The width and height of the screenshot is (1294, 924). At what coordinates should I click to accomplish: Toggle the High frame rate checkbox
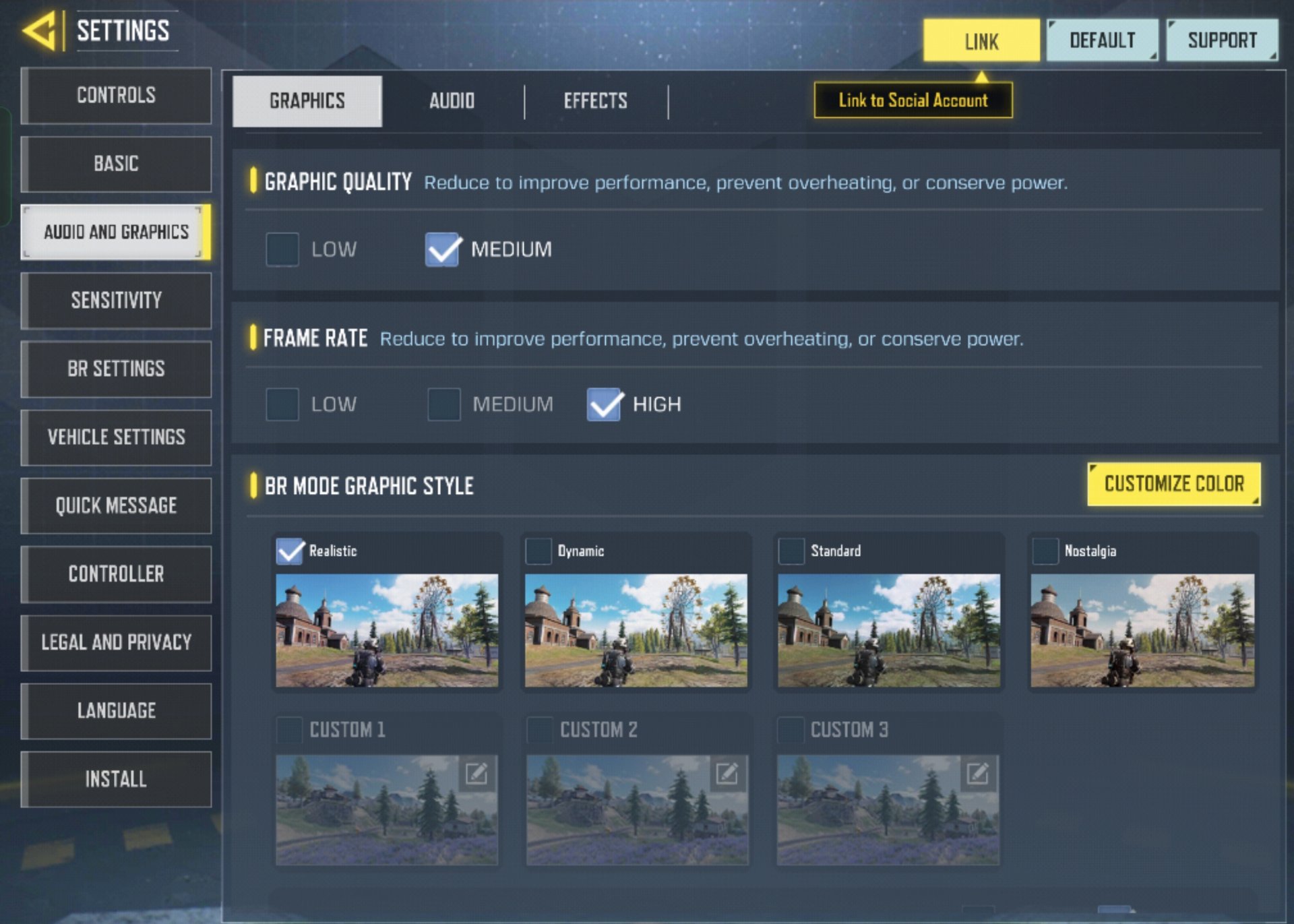tap(604, 404)
